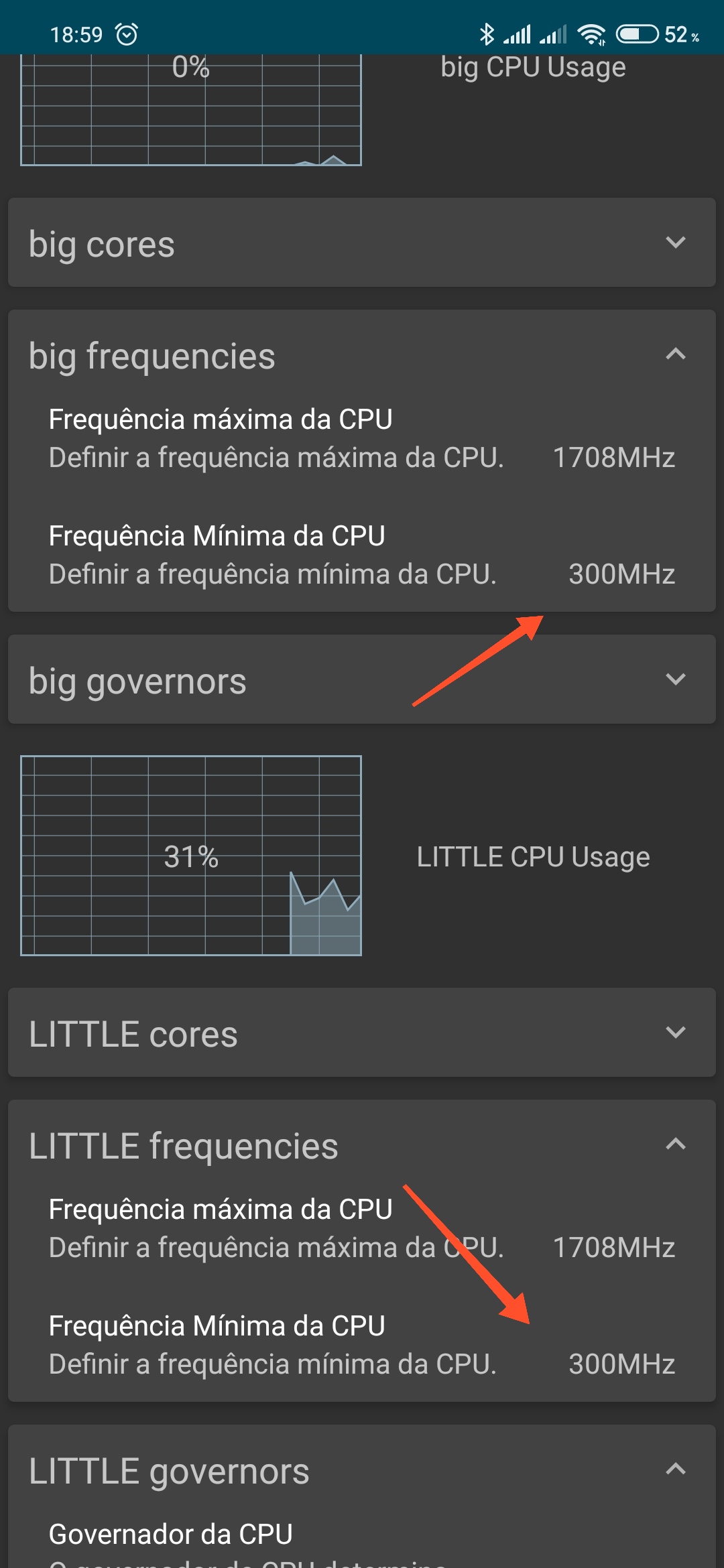This screenshot has width=724, height=1568.
Task: Tap the battery indicator icon
Action: 638,34
